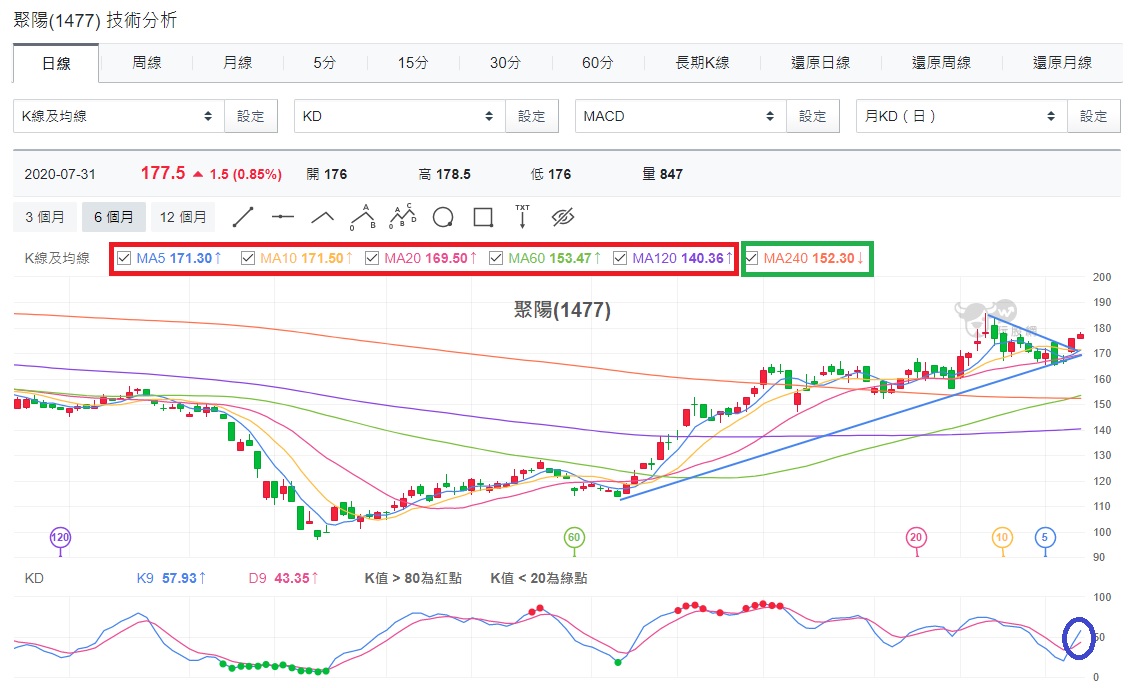Select the horizontal line segment tool

click(x=282, y=217)
